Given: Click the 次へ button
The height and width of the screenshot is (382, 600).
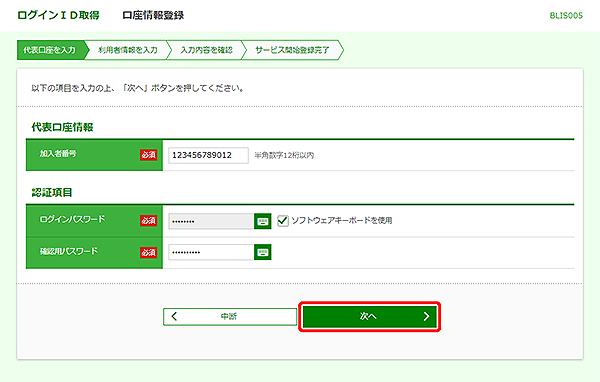Looking at the screenshot, I should (x=369, y=317).
